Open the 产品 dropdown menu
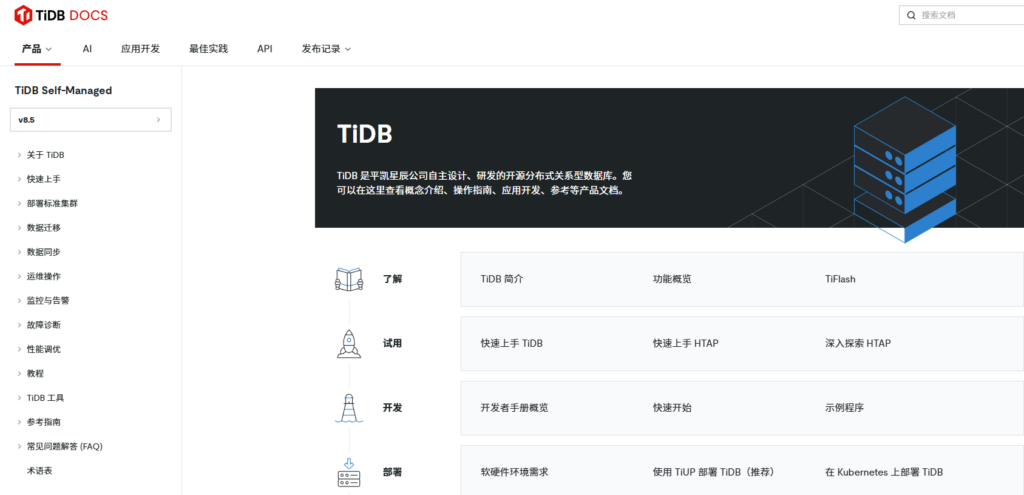1024x495 pixels. (x=37, y=49)
